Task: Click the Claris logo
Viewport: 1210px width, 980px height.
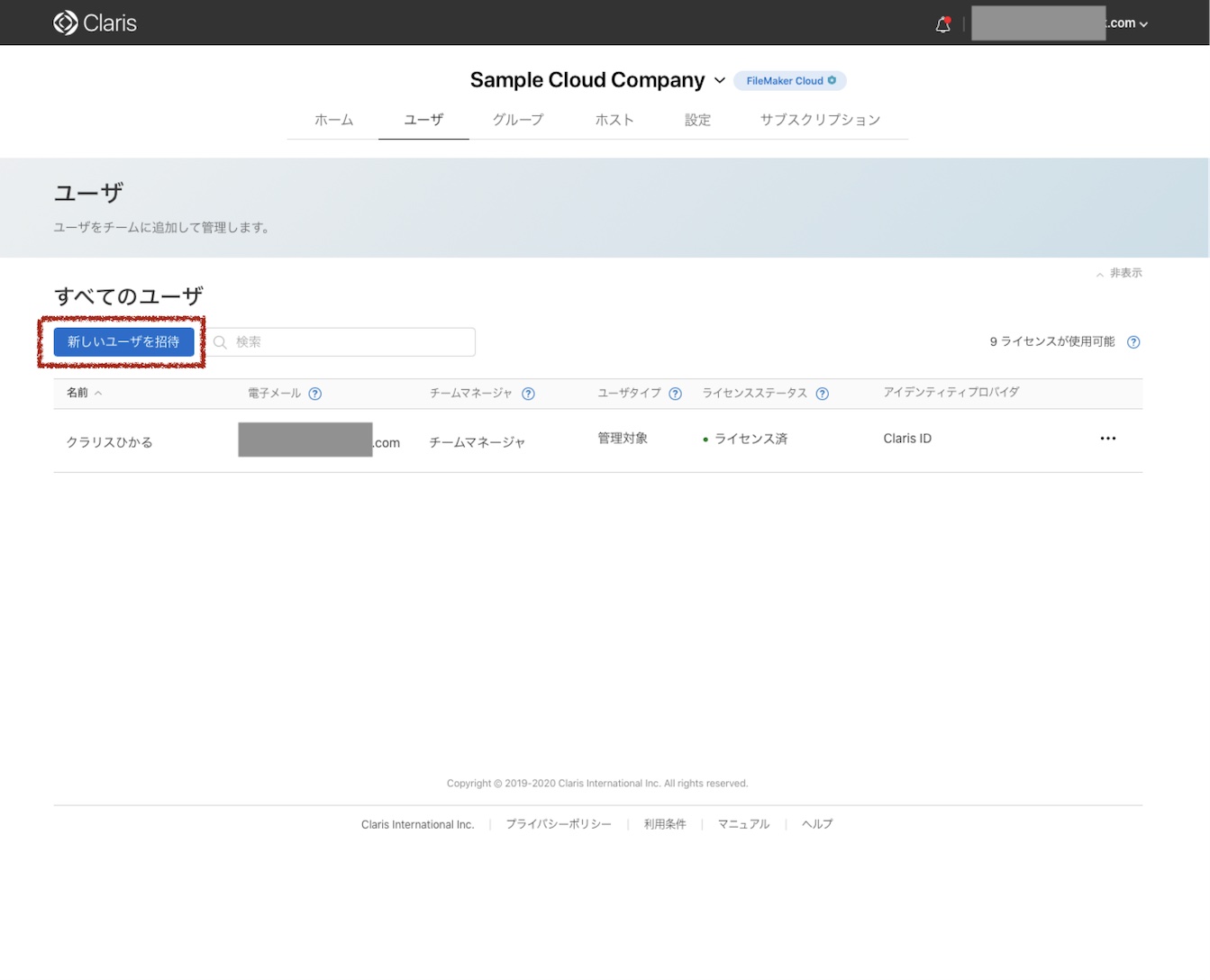Action: [x=95, y=23]
